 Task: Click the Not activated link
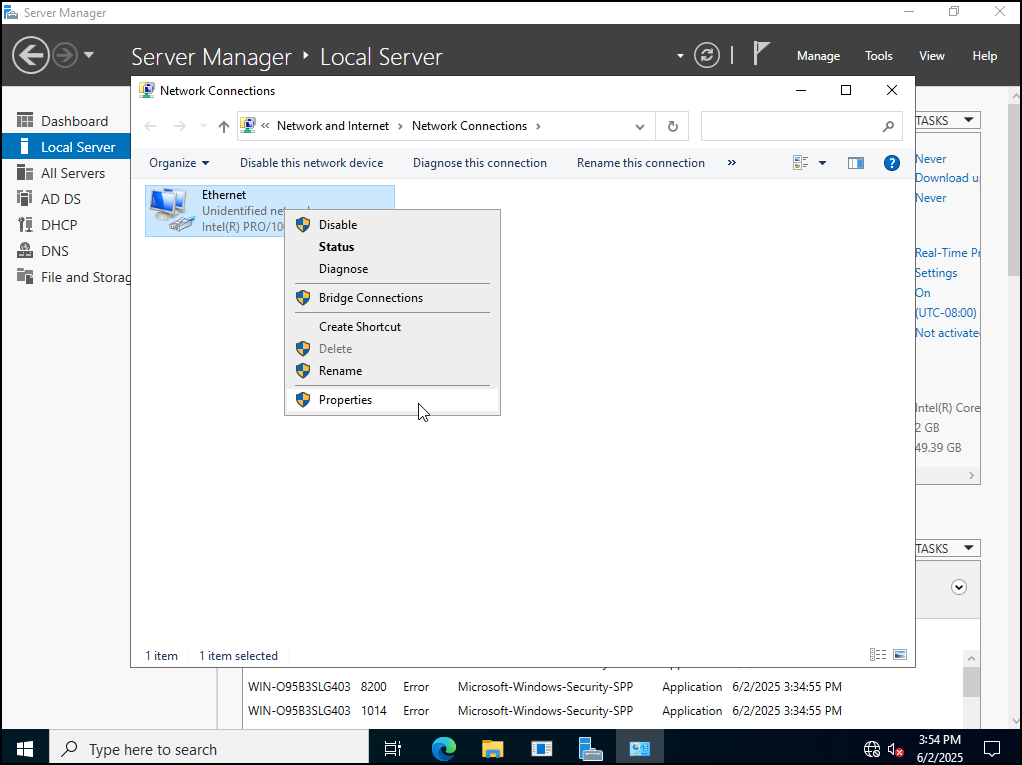click(947, 333)
